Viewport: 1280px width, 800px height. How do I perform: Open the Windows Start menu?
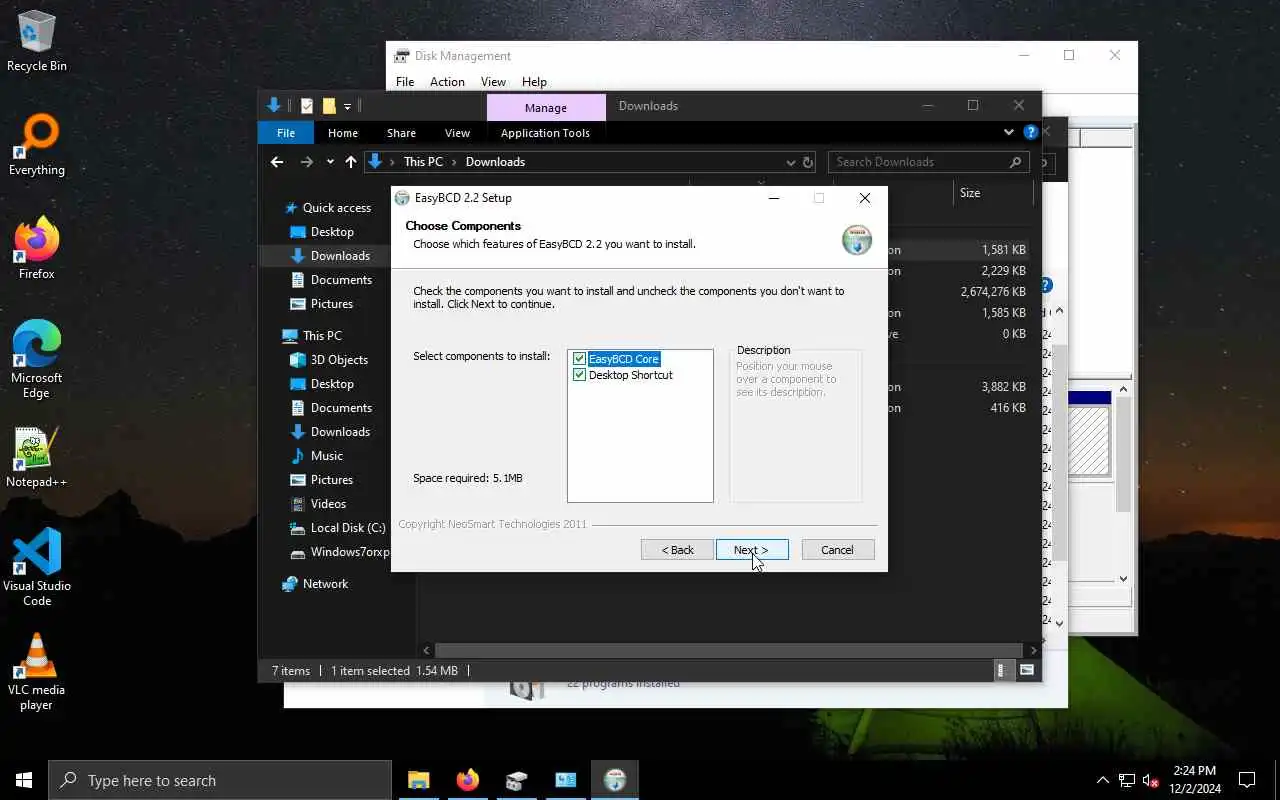click(x=24, y=780)
